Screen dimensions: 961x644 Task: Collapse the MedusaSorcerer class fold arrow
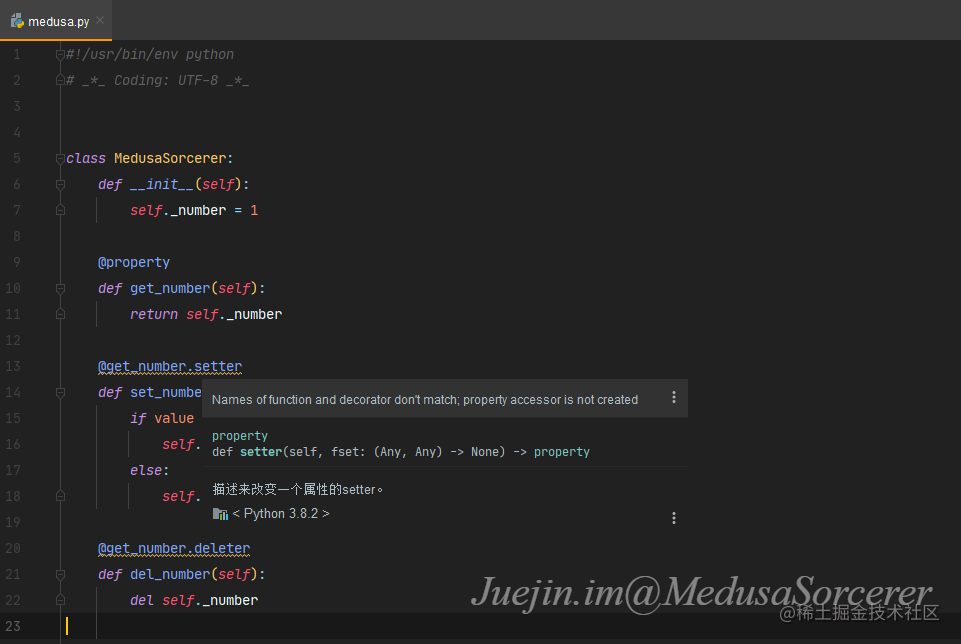pos(59,157)
